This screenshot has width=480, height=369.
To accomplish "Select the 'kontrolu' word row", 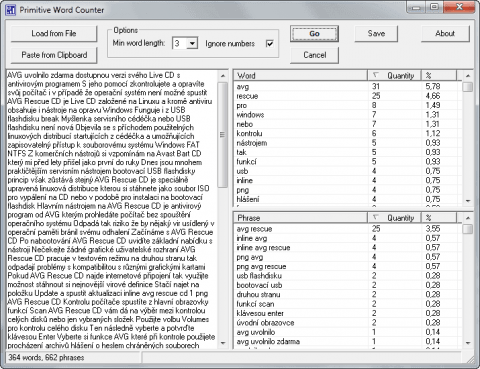I will [348, 133].
